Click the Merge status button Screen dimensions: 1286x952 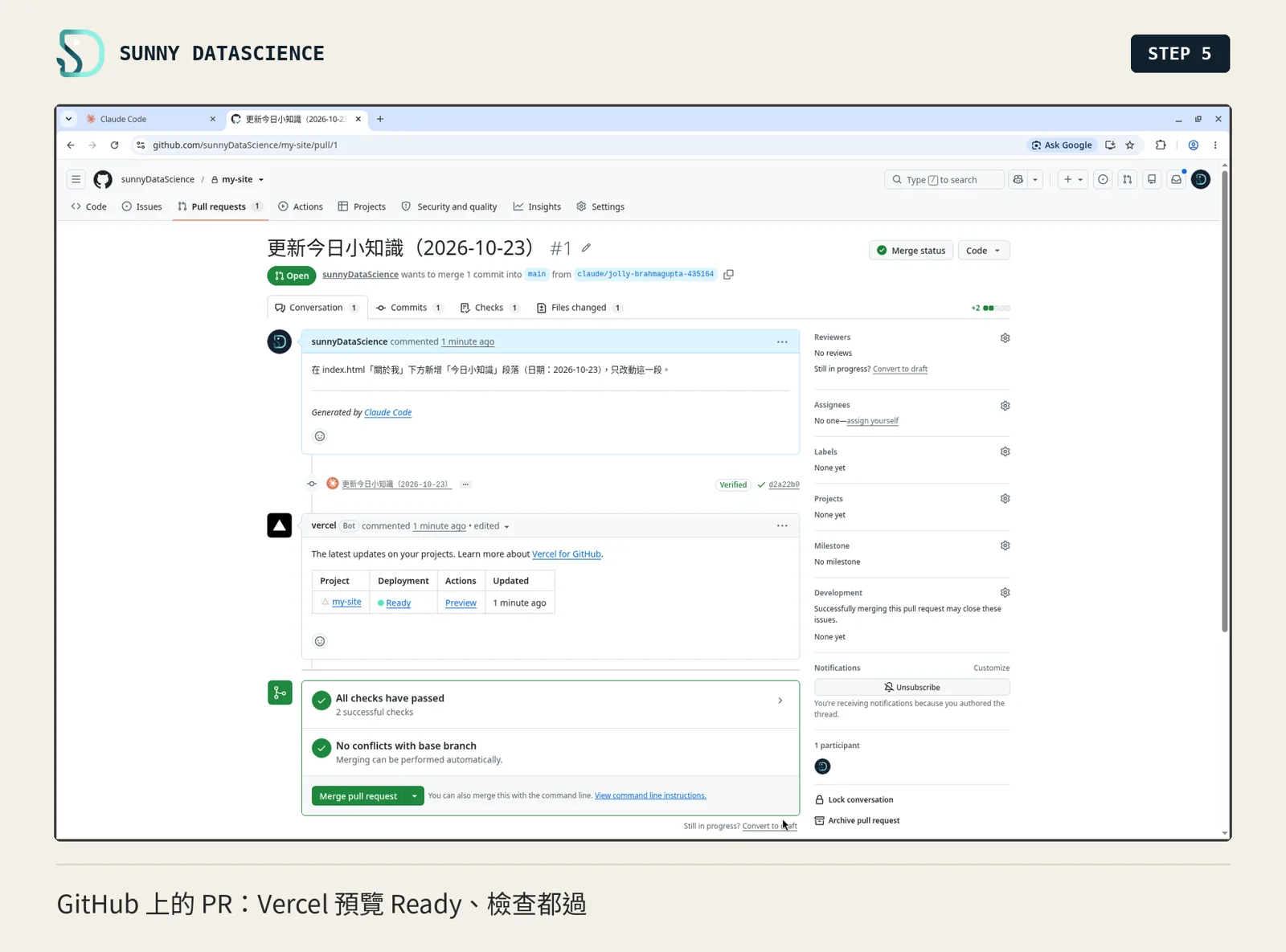911,251
